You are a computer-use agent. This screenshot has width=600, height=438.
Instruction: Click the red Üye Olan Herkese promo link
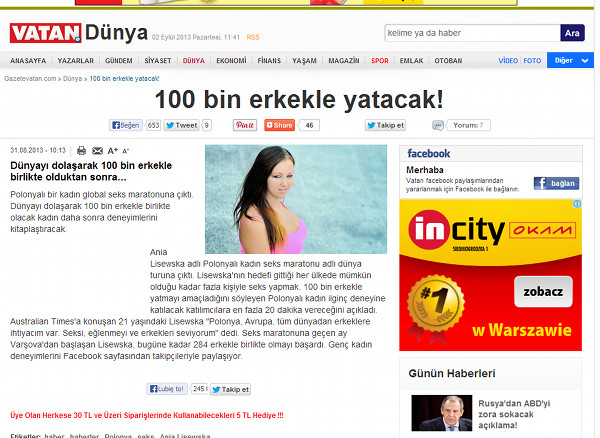pyautogui.click(x=147, y=415)
